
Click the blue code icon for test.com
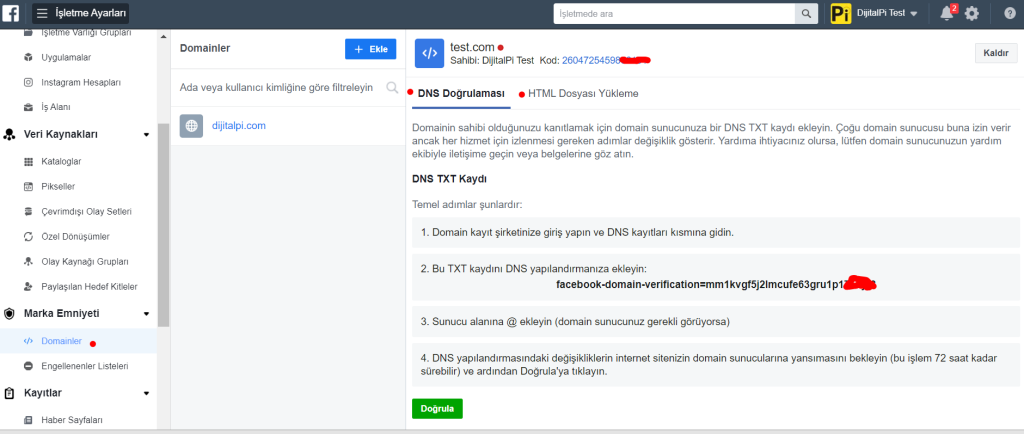click(x=429, y=54)
